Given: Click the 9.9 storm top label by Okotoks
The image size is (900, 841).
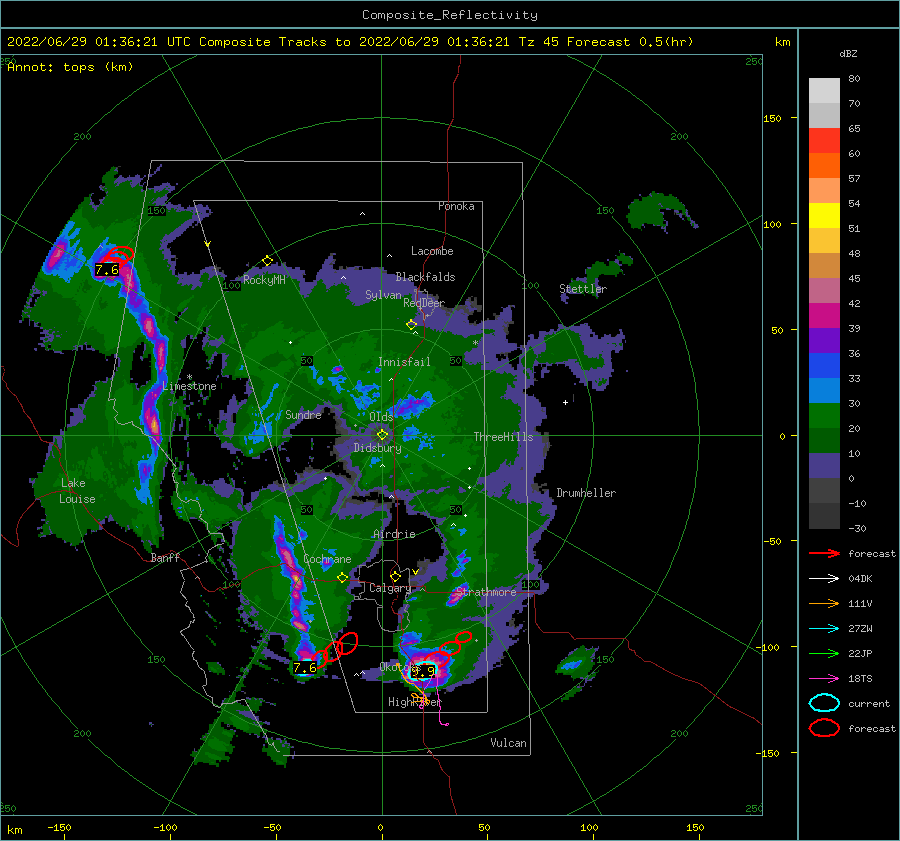Looking at the screenshot, I should [x=424, y=671].
